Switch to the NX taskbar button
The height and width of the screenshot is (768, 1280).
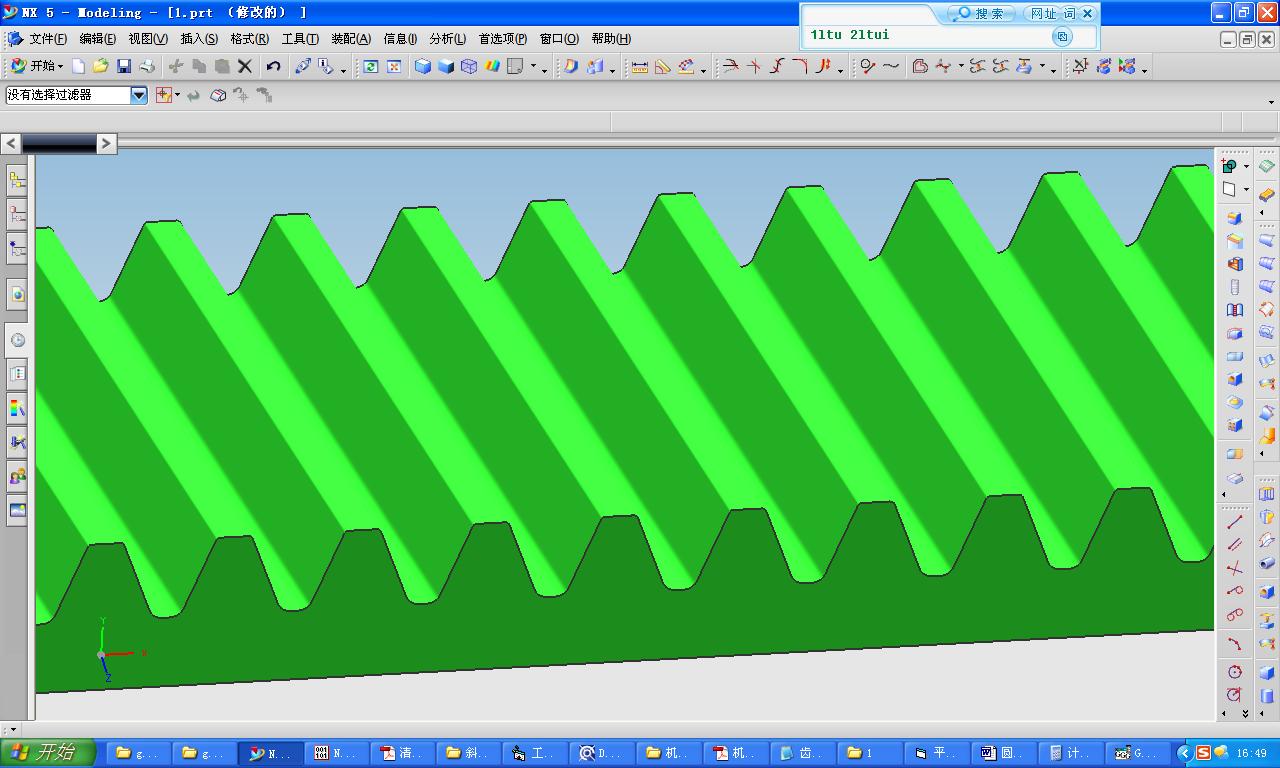coord(270,753)
